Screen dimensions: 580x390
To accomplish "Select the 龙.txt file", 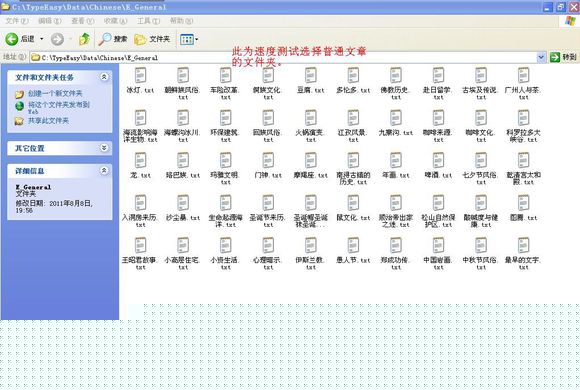I will (140, 165).
